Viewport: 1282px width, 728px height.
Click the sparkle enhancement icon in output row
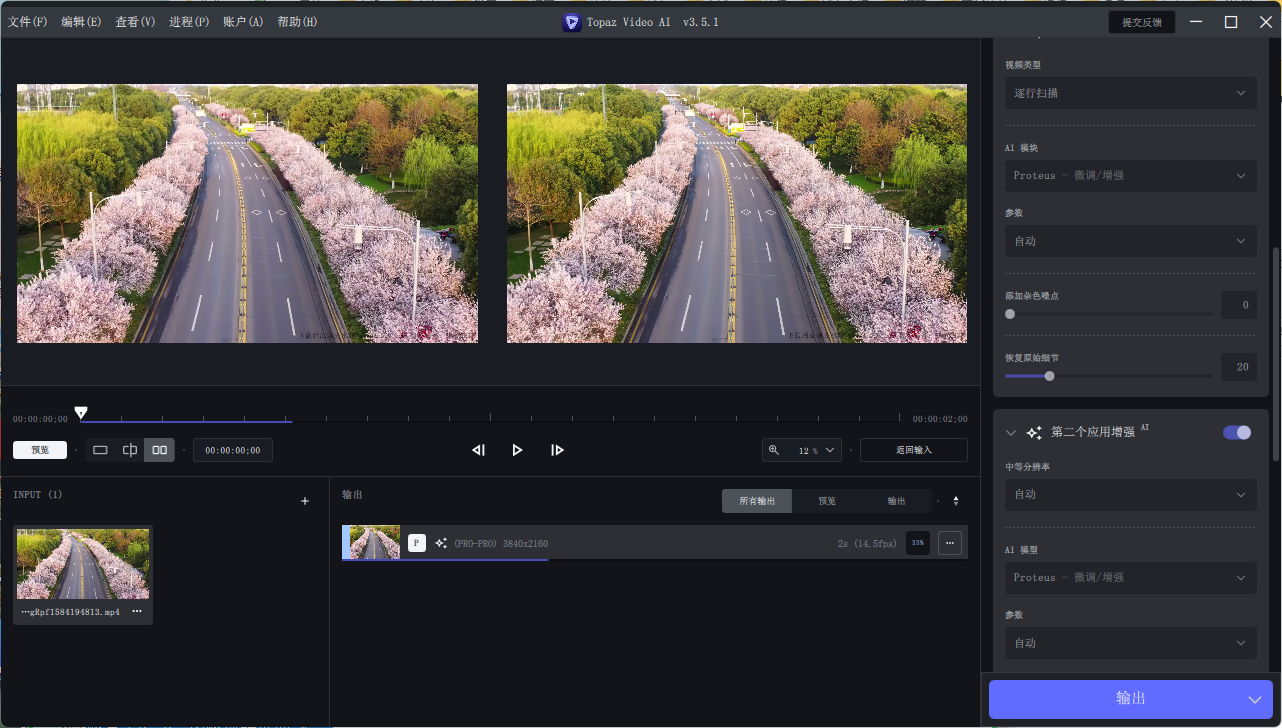(x=441, y=543)
